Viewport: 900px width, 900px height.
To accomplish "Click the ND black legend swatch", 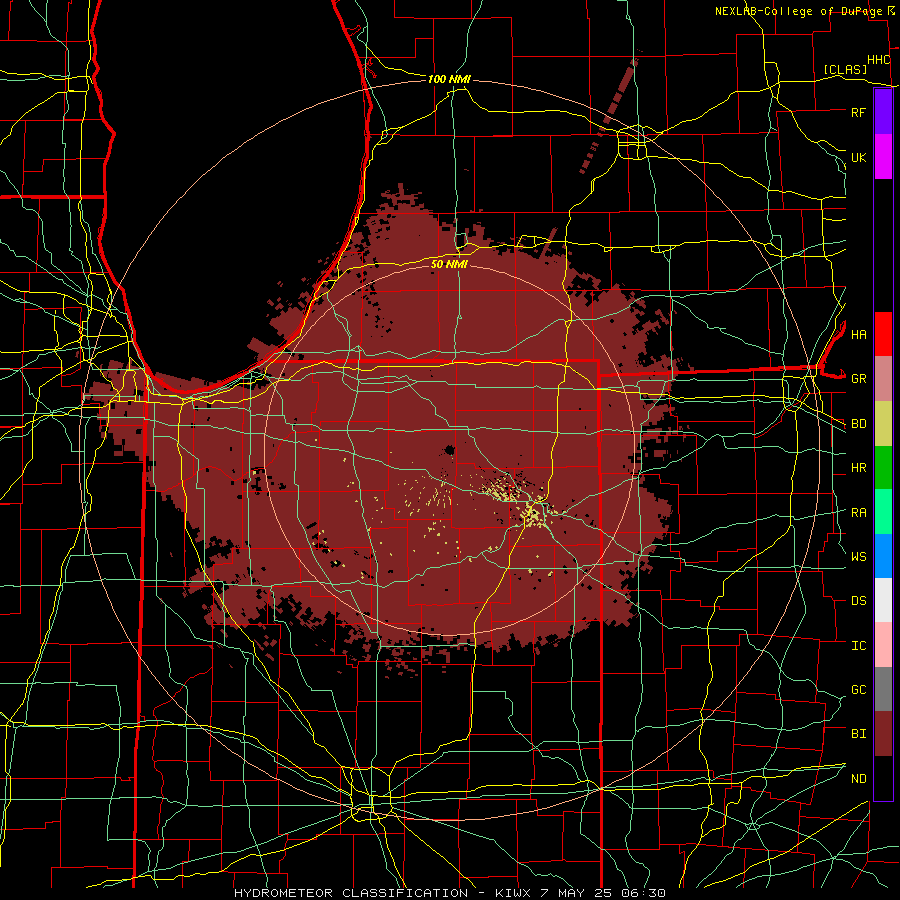I will point(883,778).
